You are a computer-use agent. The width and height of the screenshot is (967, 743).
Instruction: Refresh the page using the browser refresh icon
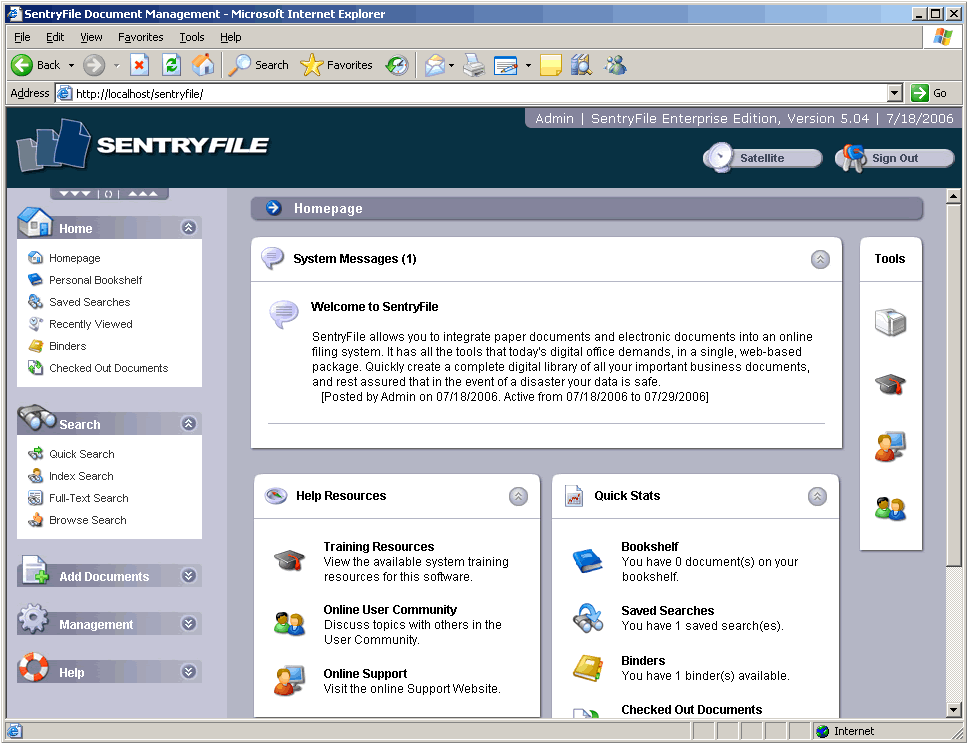[x=170, y=65]
